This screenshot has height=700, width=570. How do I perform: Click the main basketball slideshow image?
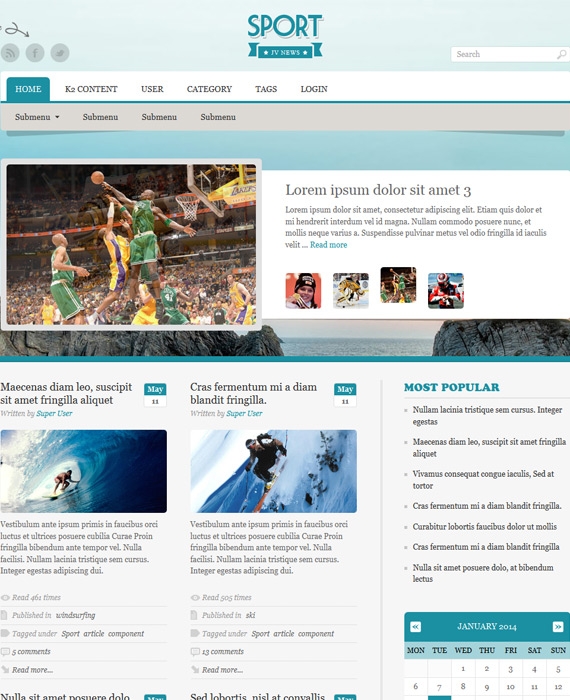click(131, 244)
